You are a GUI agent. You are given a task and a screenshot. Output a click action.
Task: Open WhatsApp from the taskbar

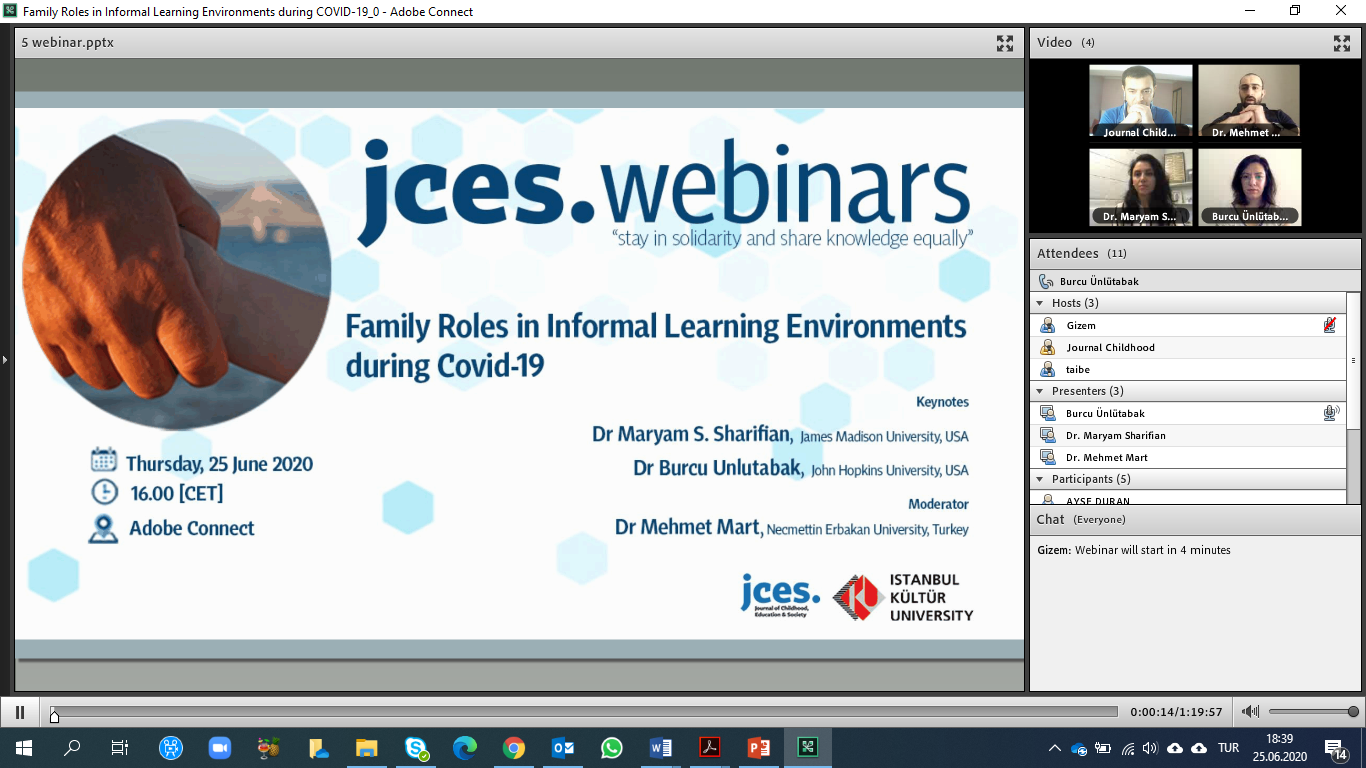pos(611,748)
